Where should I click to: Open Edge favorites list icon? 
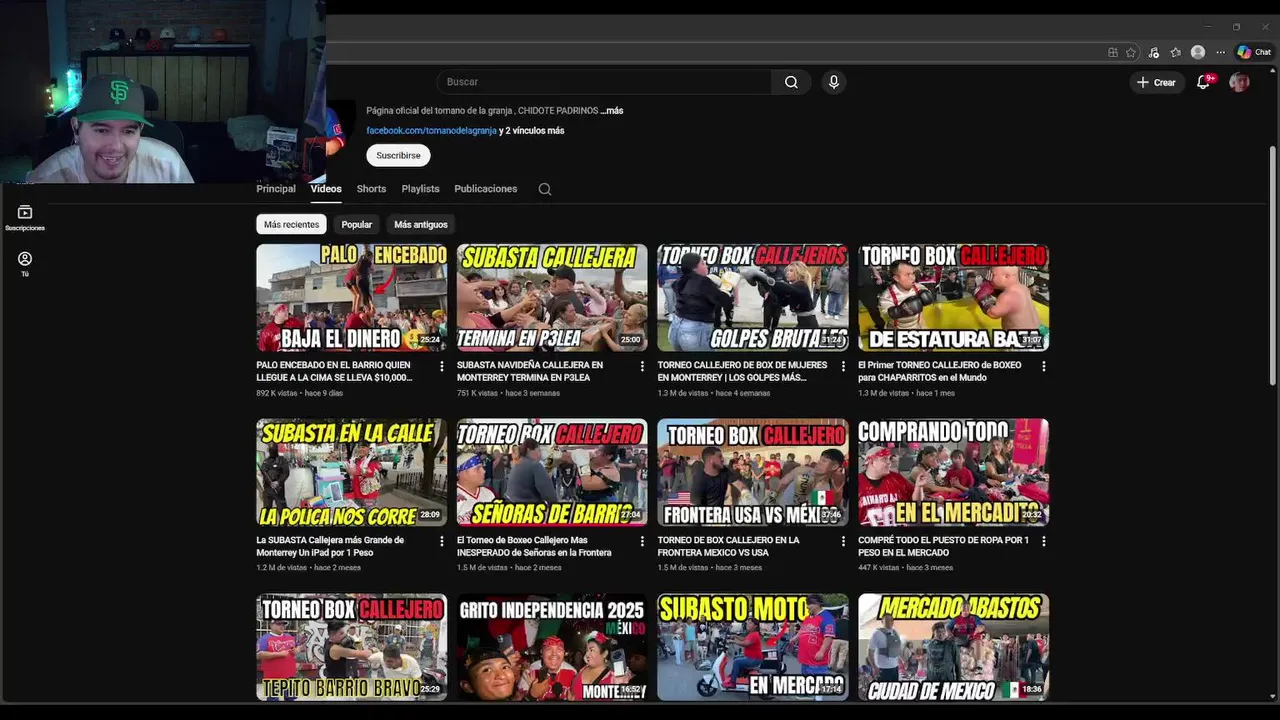[x=1176, y=52]
